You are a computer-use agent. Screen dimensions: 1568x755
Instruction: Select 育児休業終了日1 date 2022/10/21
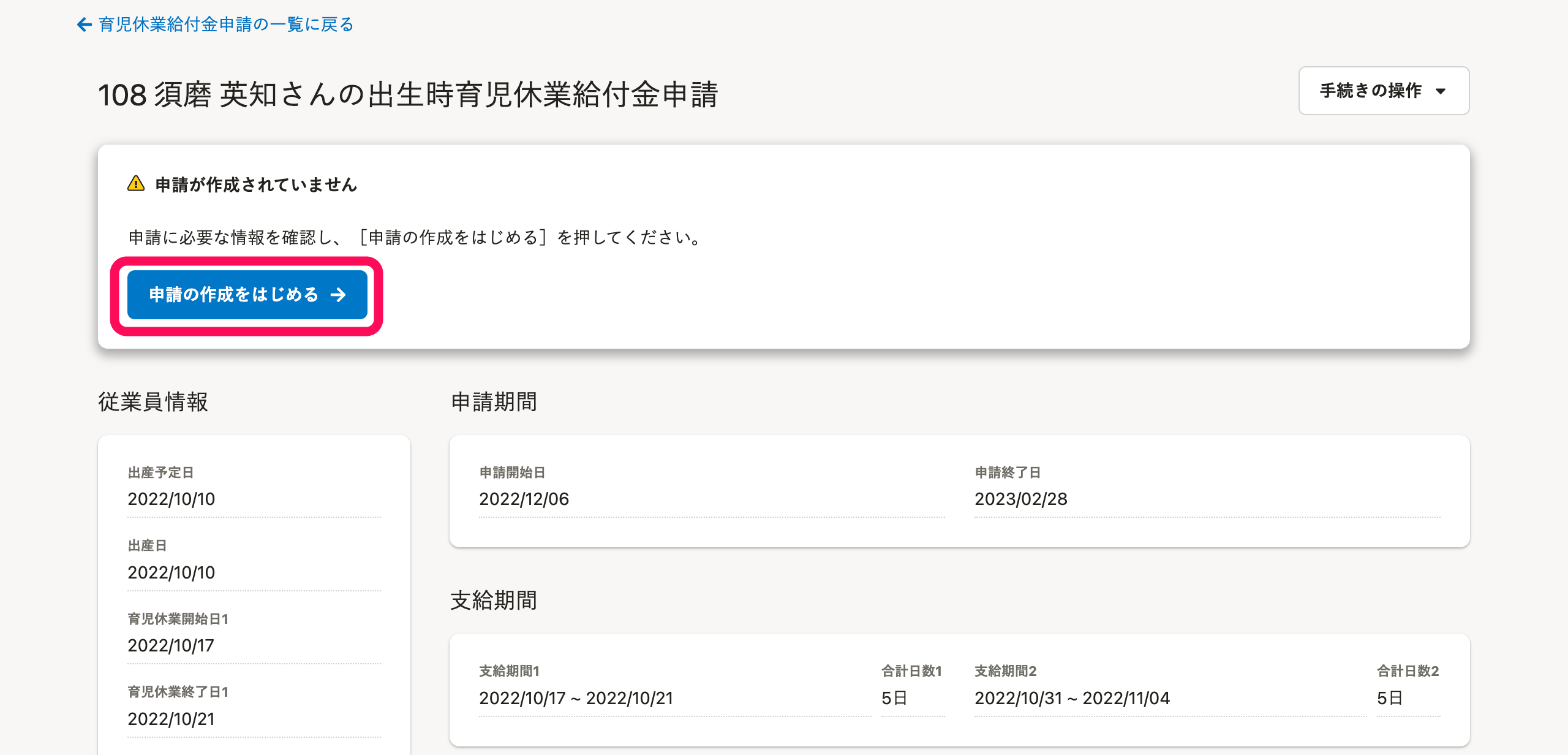pos(171,719)
